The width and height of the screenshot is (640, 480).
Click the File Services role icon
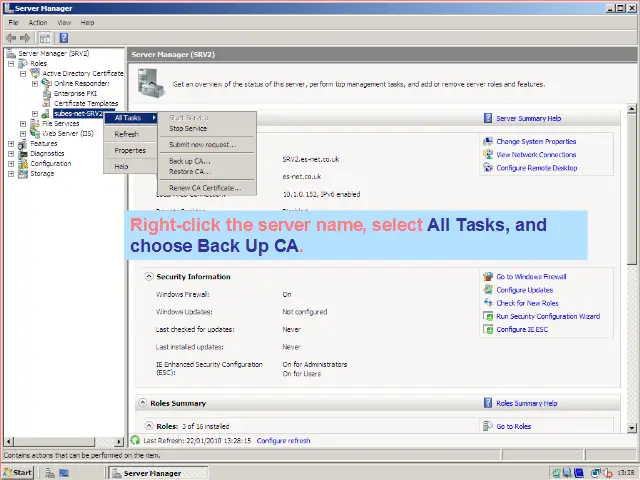tap(35, 123)
